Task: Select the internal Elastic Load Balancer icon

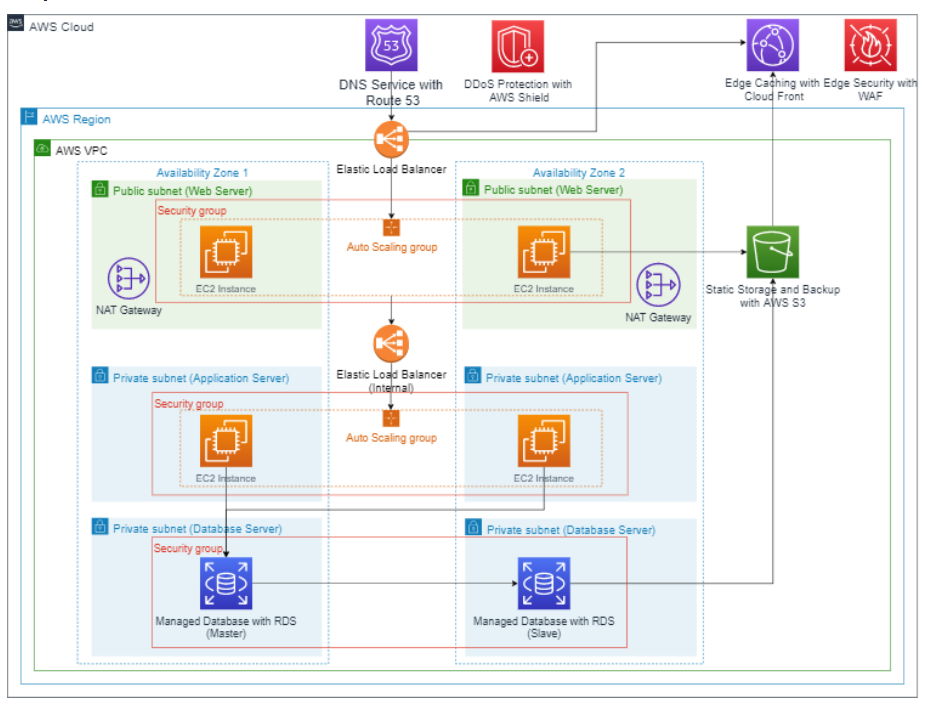Action: point(390,343)
